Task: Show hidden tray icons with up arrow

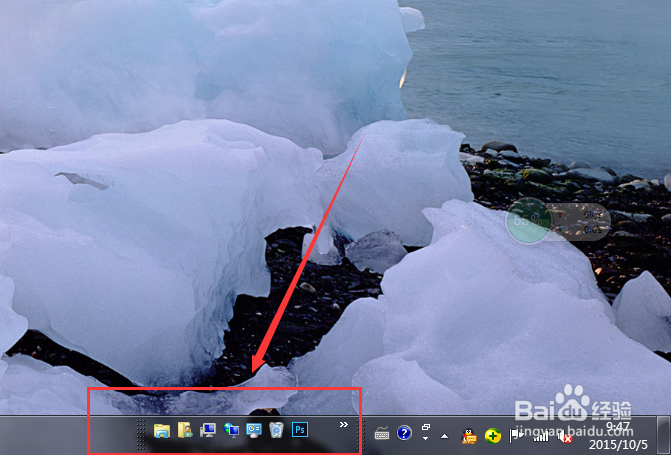Action: 445,436
